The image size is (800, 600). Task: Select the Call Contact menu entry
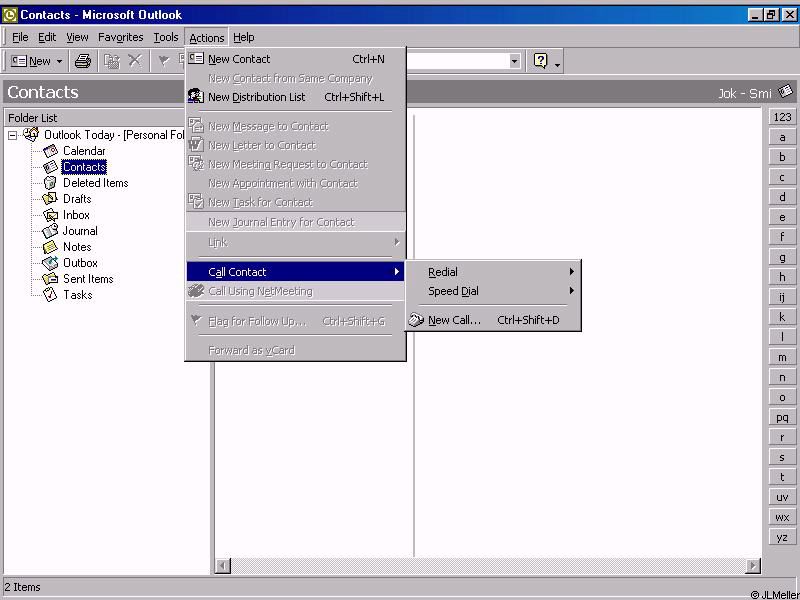296,272
